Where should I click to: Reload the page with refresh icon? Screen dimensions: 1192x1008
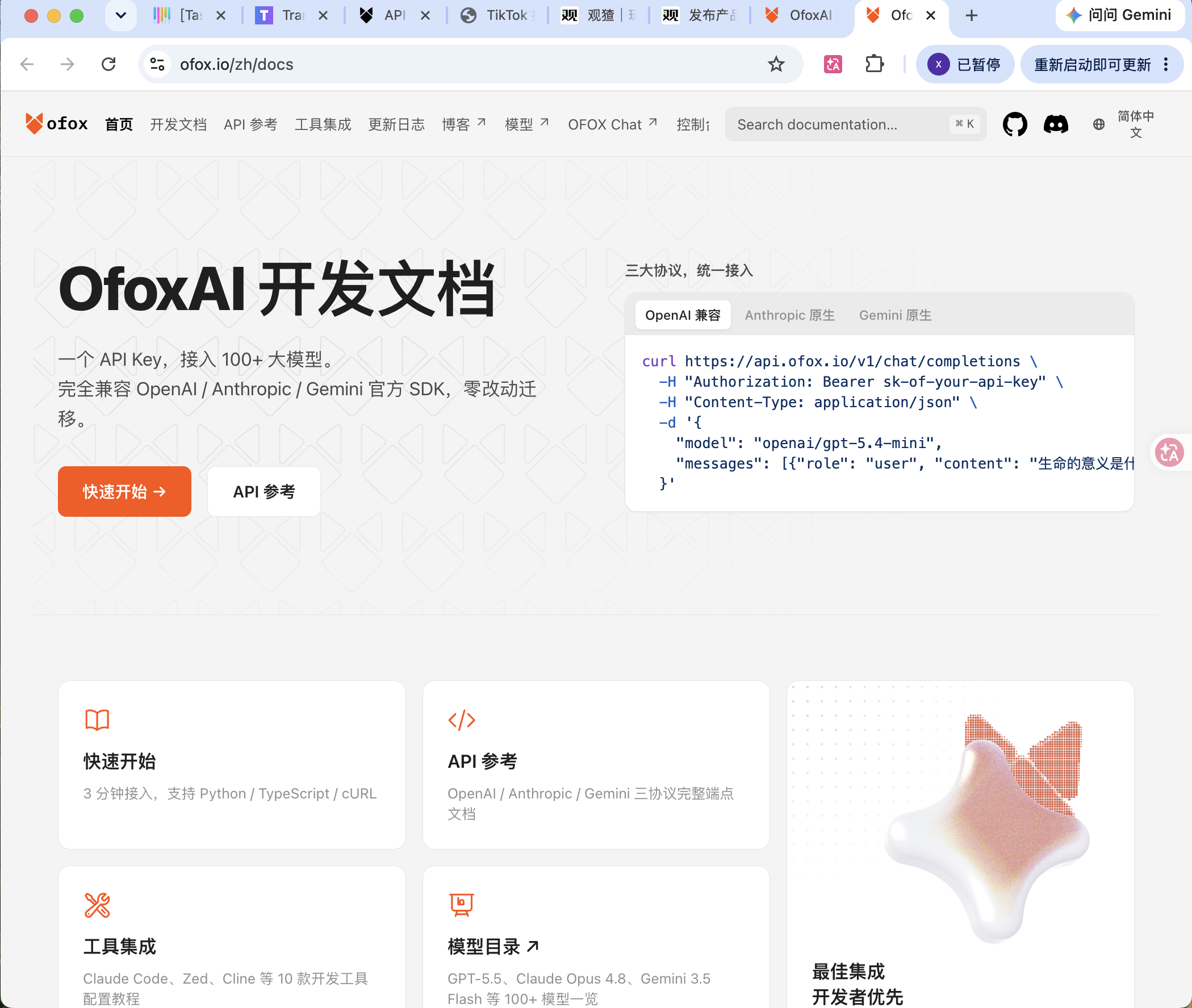(x=108, y=64)
